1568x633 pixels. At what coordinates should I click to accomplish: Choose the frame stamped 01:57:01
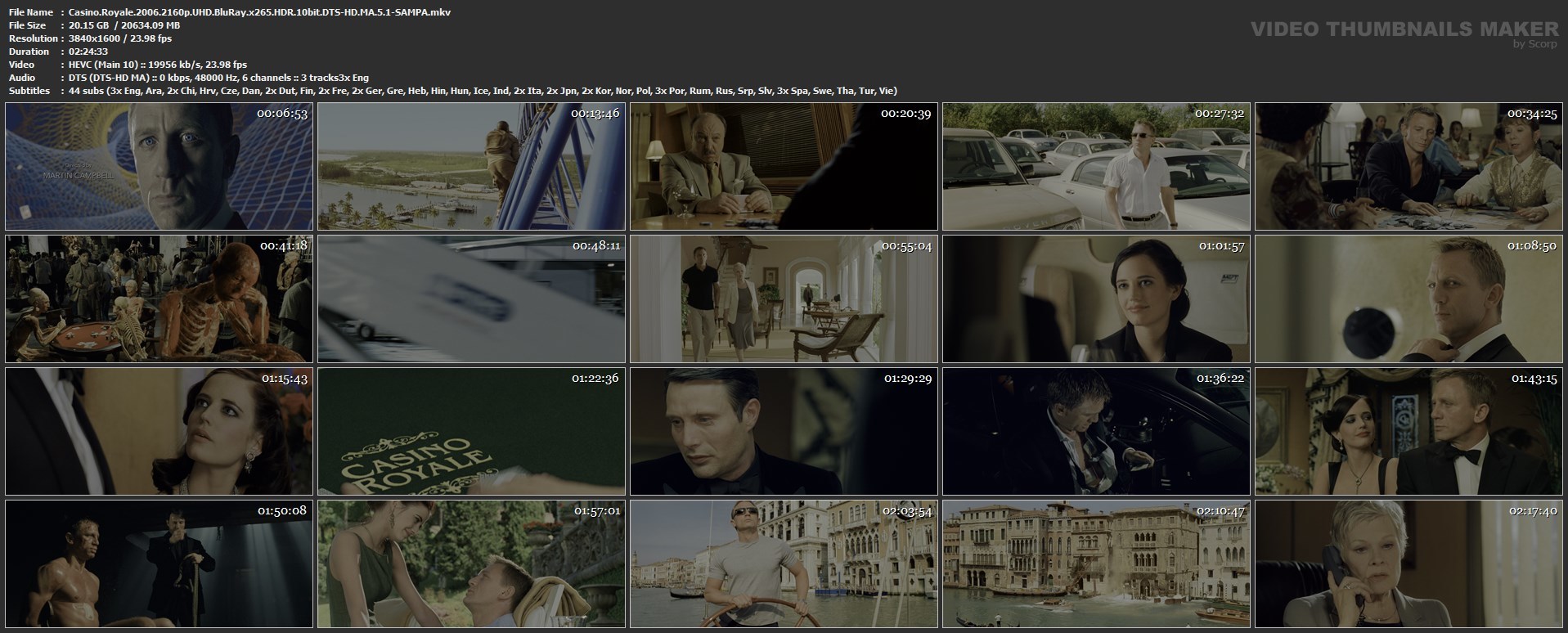[471, 563]
